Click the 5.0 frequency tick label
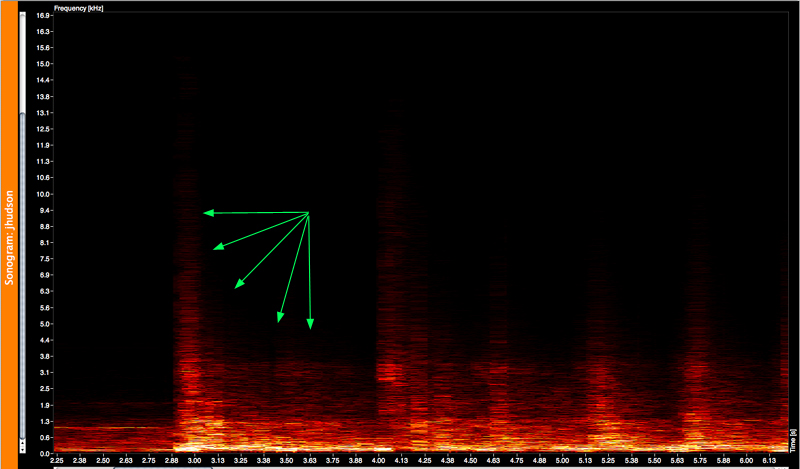Viewport: 800px width, 469px height. click(44, 324)
